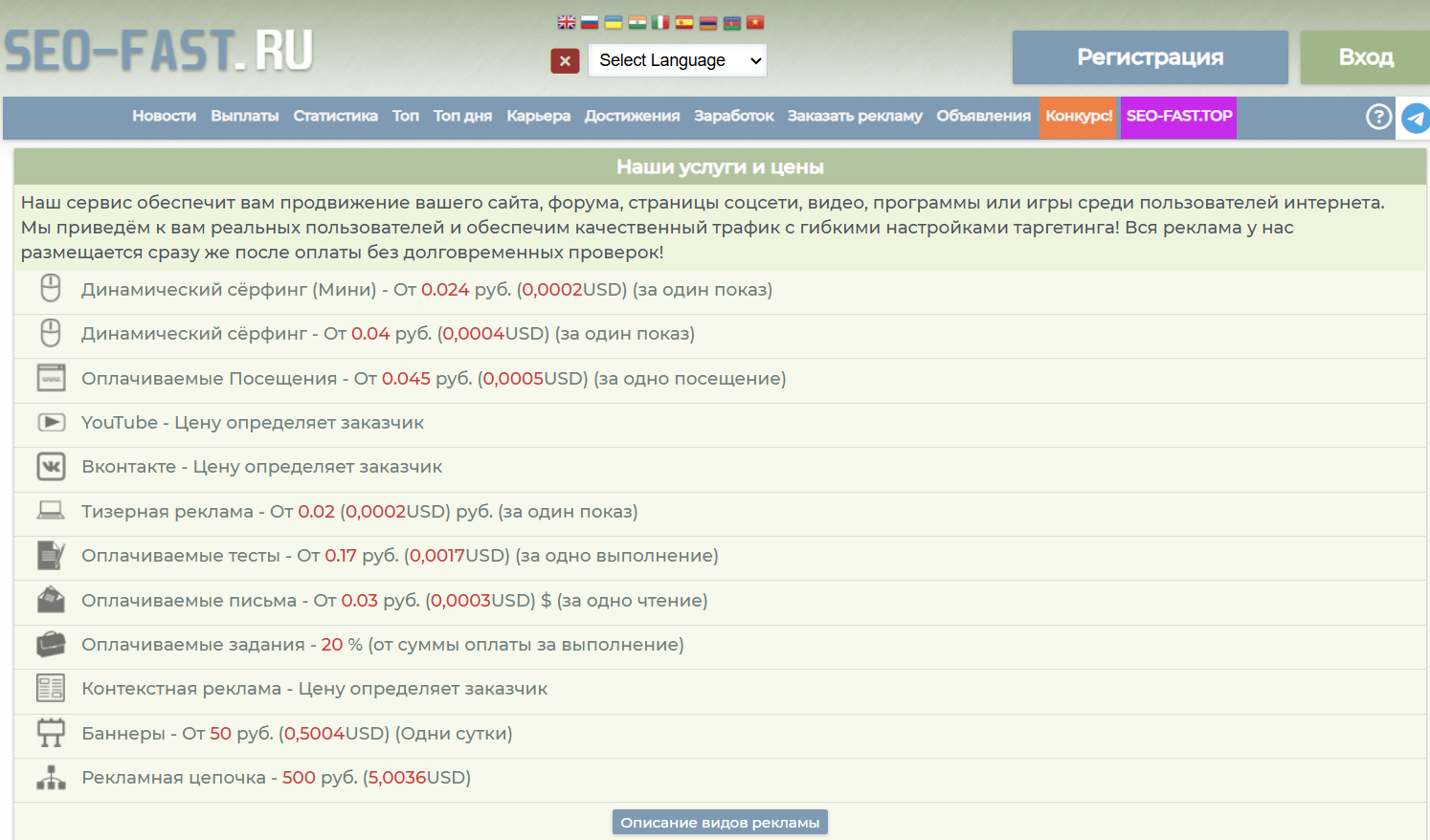
Task: Open Топ дня in the navigation
Action: (462, 116)
